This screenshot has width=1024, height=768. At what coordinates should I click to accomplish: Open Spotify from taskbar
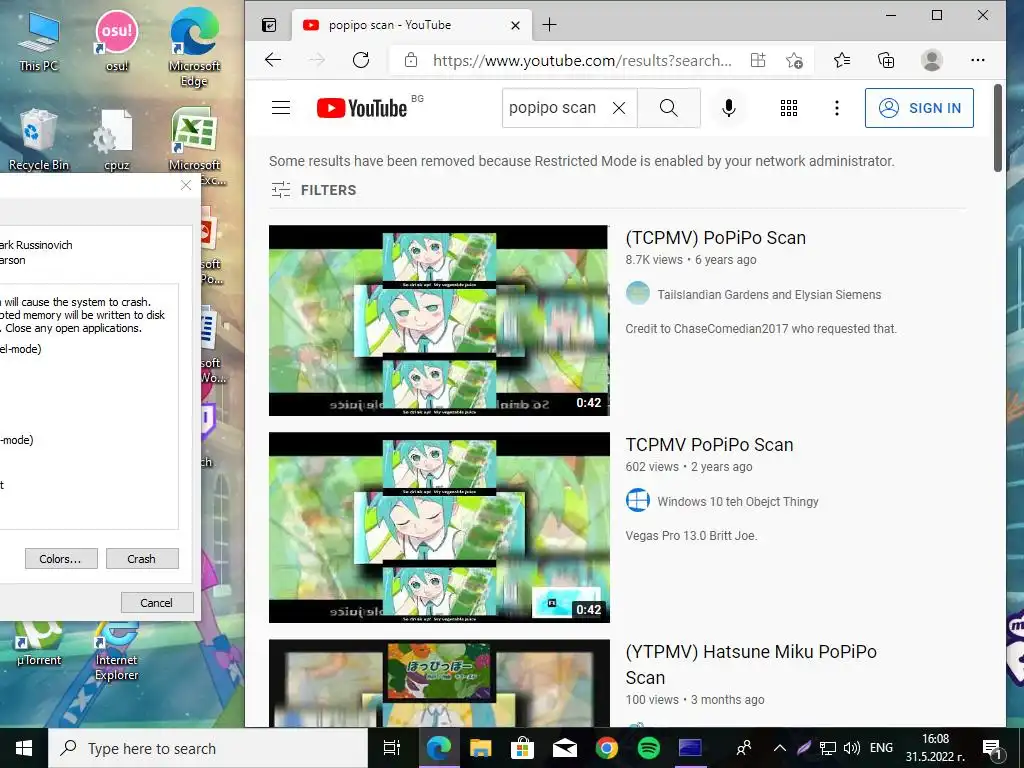coord(648,748)
